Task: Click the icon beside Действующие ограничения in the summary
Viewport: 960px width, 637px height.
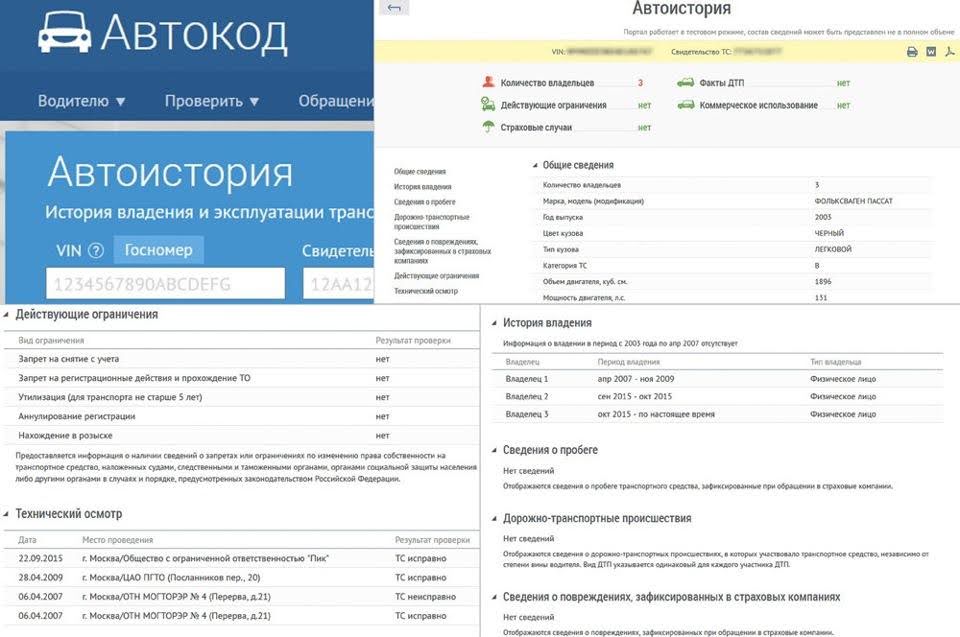Action: click(x=488, y=105)
